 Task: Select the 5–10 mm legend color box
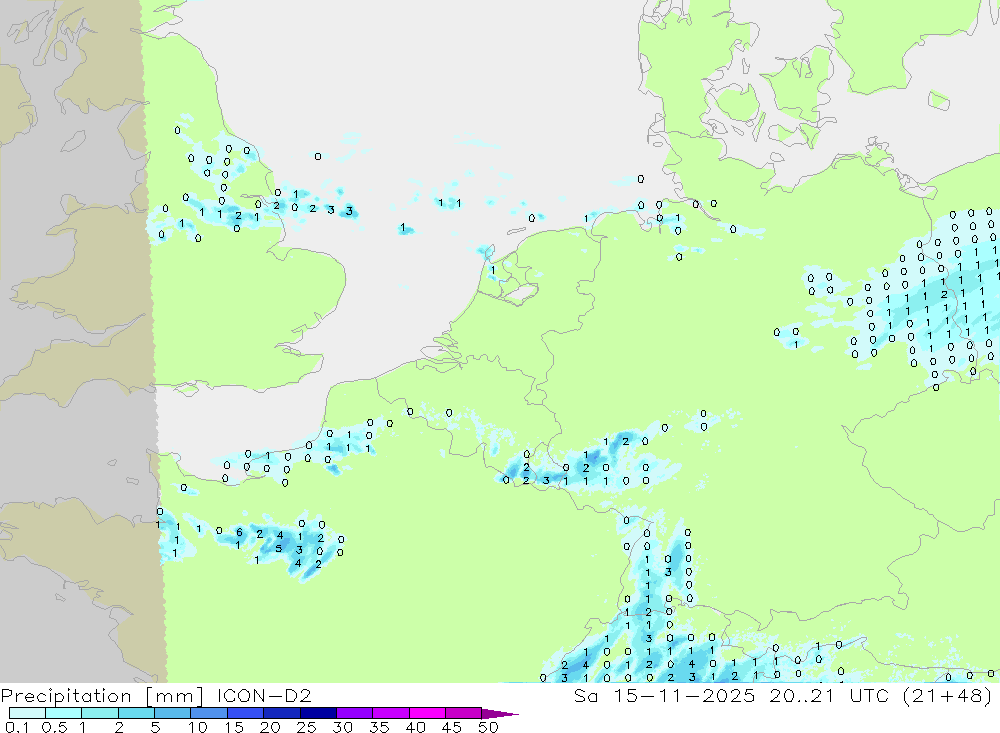pos(173,713)
